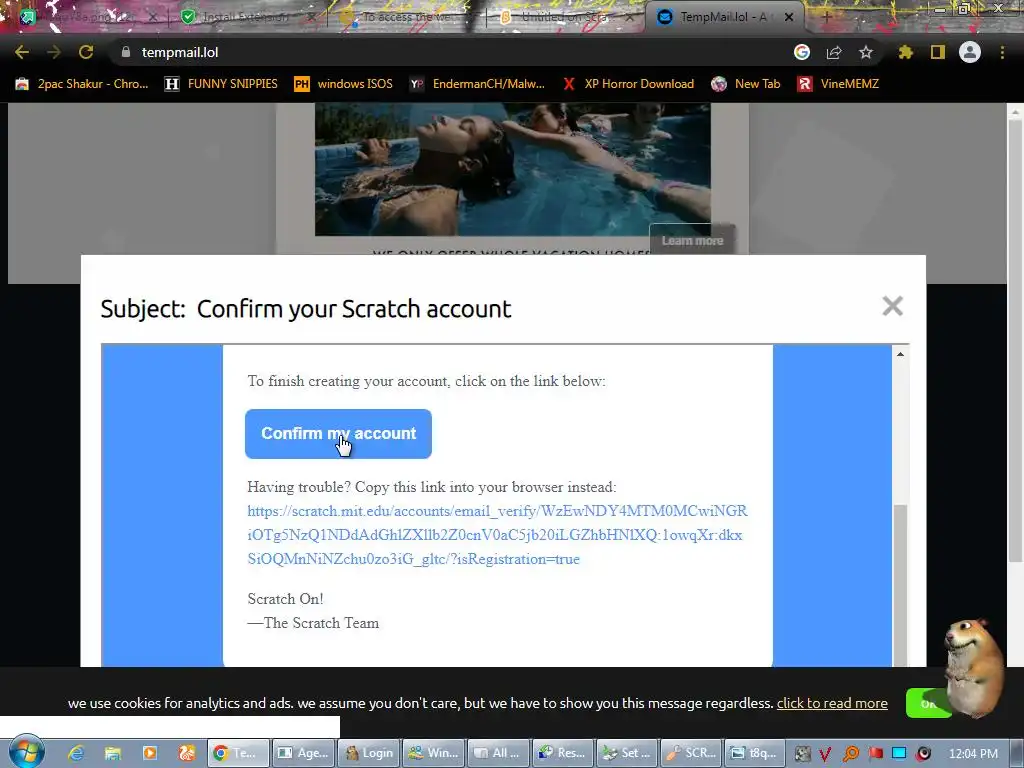This screenshot has height=768, width=1024.
Task: Switch to 'All ...' taskbar window
Action: (499, 753)
